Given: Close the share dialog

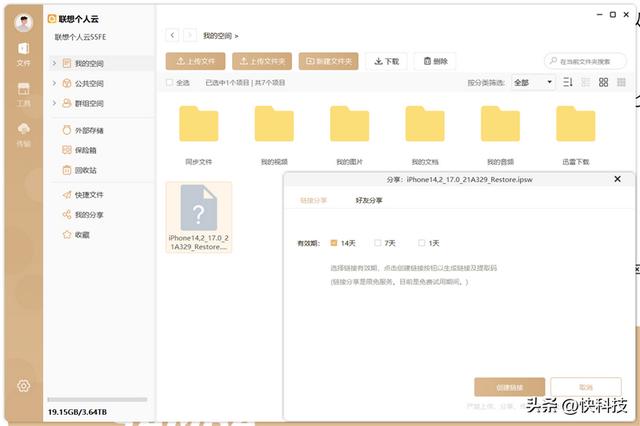Looking at the screenshot, I should pyautogui.click(x=618, y=179).
